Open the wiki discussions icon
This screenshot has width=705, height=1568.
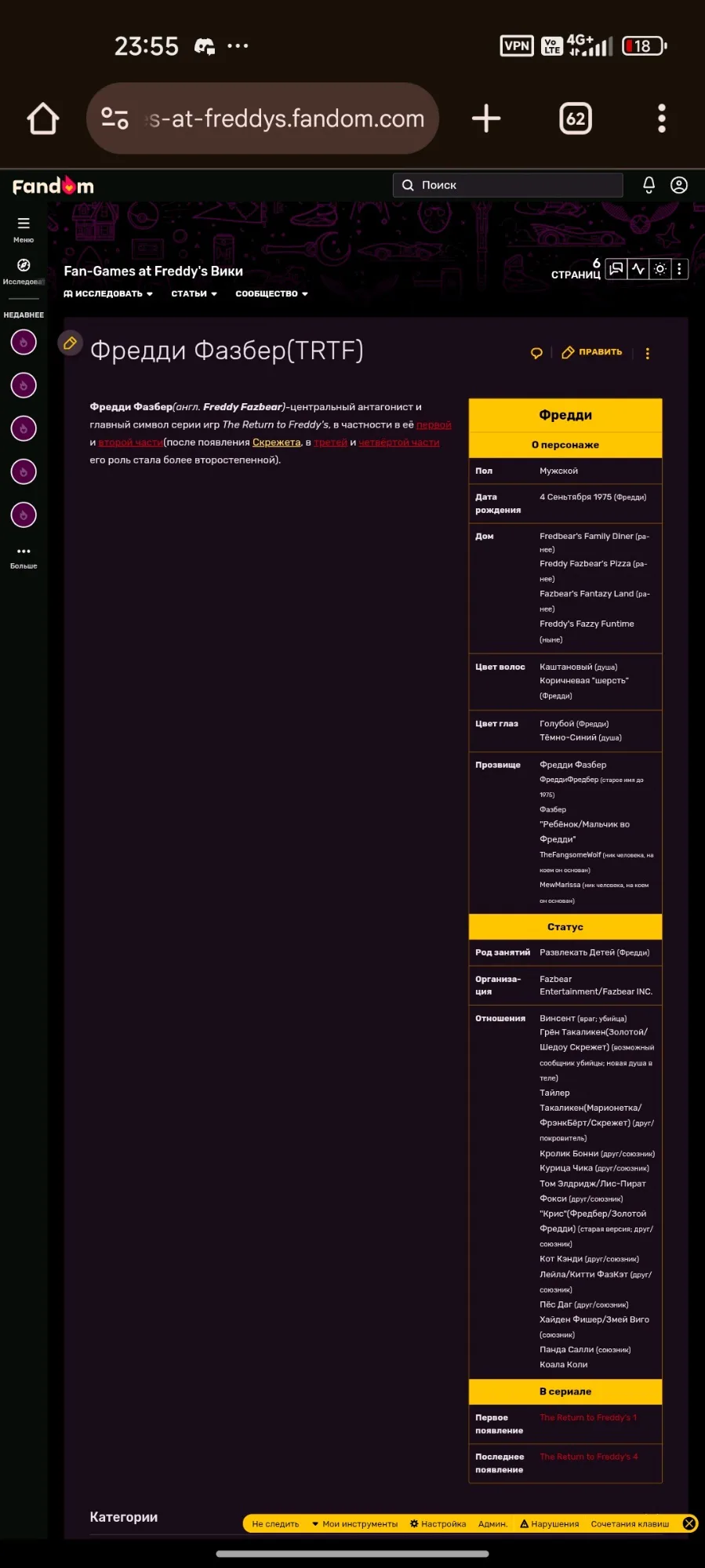pyautogui.click(x=616, y=269)
